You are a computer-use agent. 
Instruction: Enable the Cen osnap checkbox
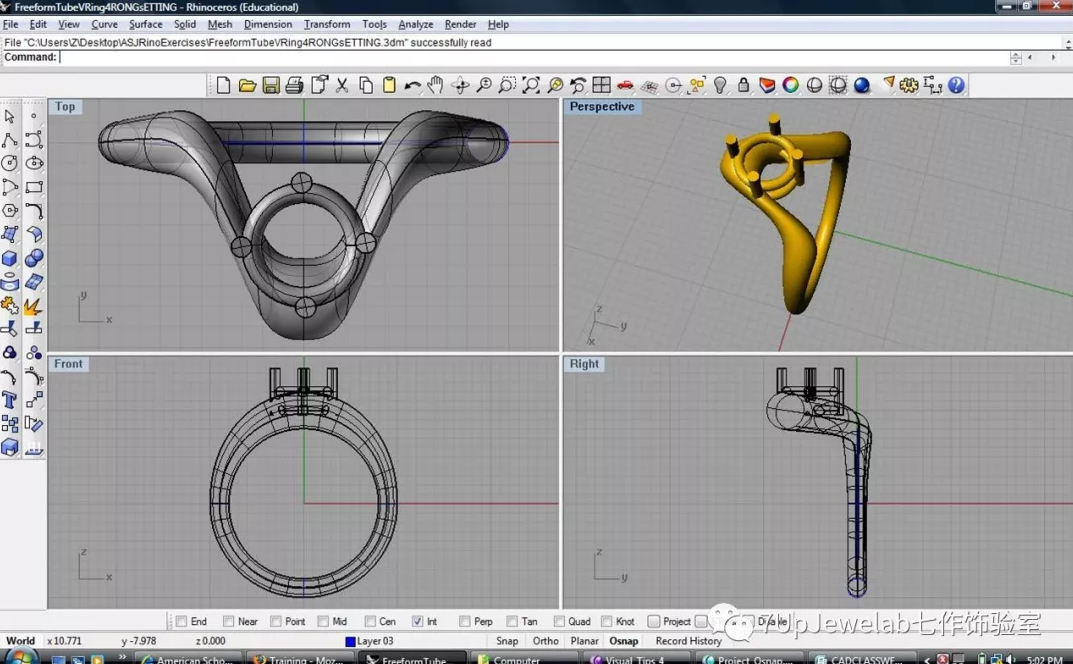click(370, 621)
